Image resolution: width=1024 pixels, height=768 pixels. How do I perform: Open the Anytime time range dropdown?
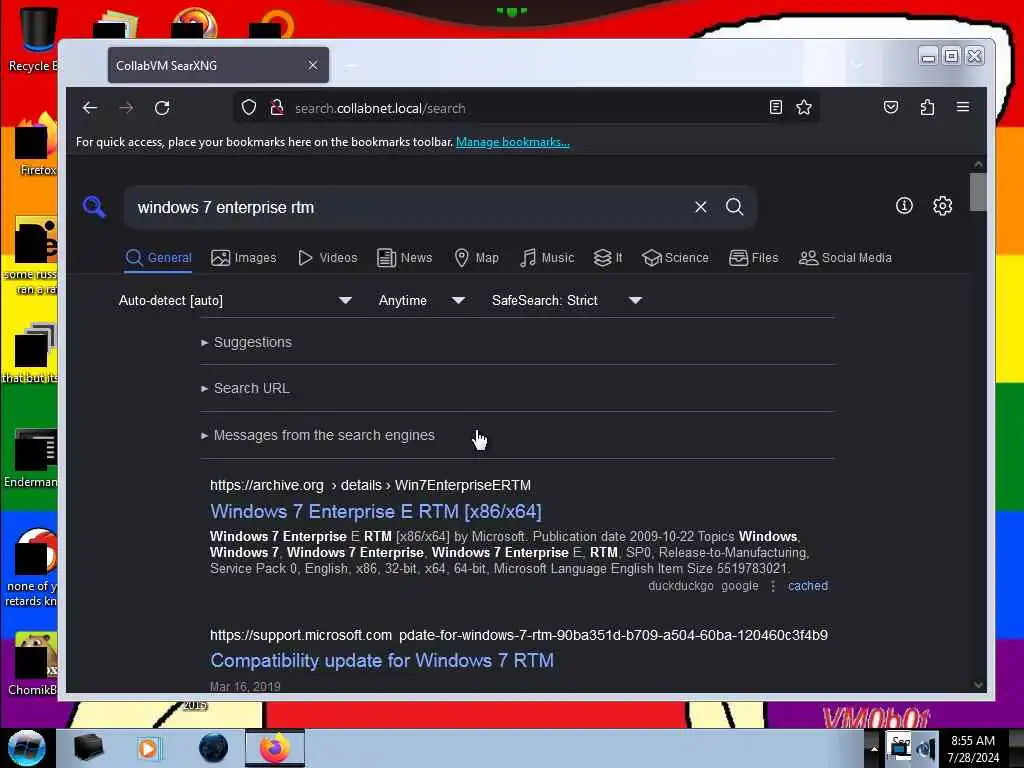click(422, 300)
